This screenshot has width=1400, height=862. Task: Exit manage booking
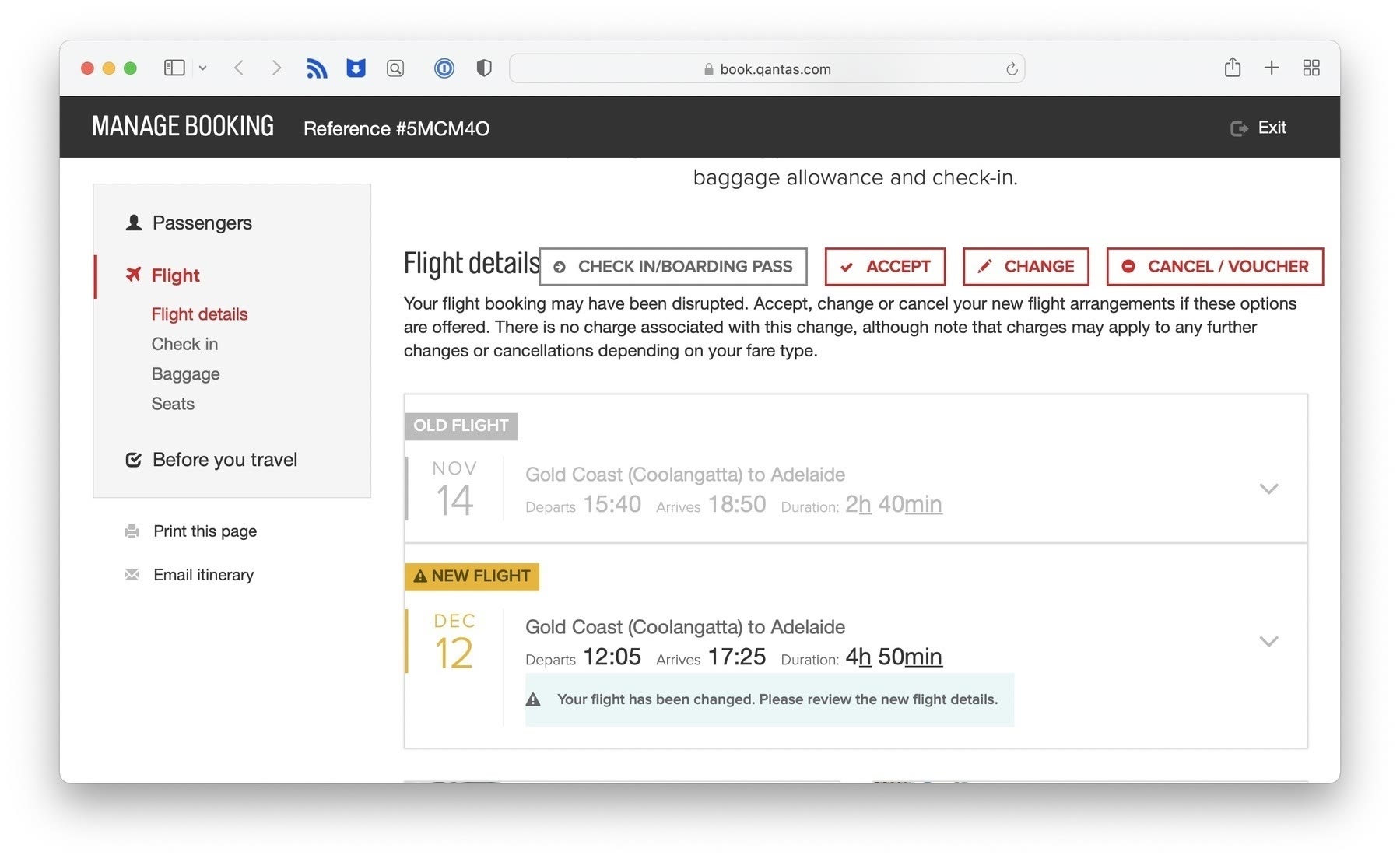(x=1259, y=128)
